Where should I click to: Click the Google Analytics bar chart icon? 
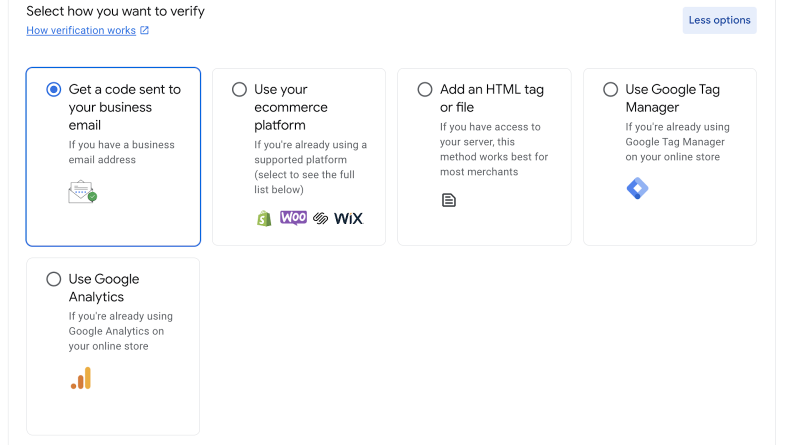click(x=81, y=378)
